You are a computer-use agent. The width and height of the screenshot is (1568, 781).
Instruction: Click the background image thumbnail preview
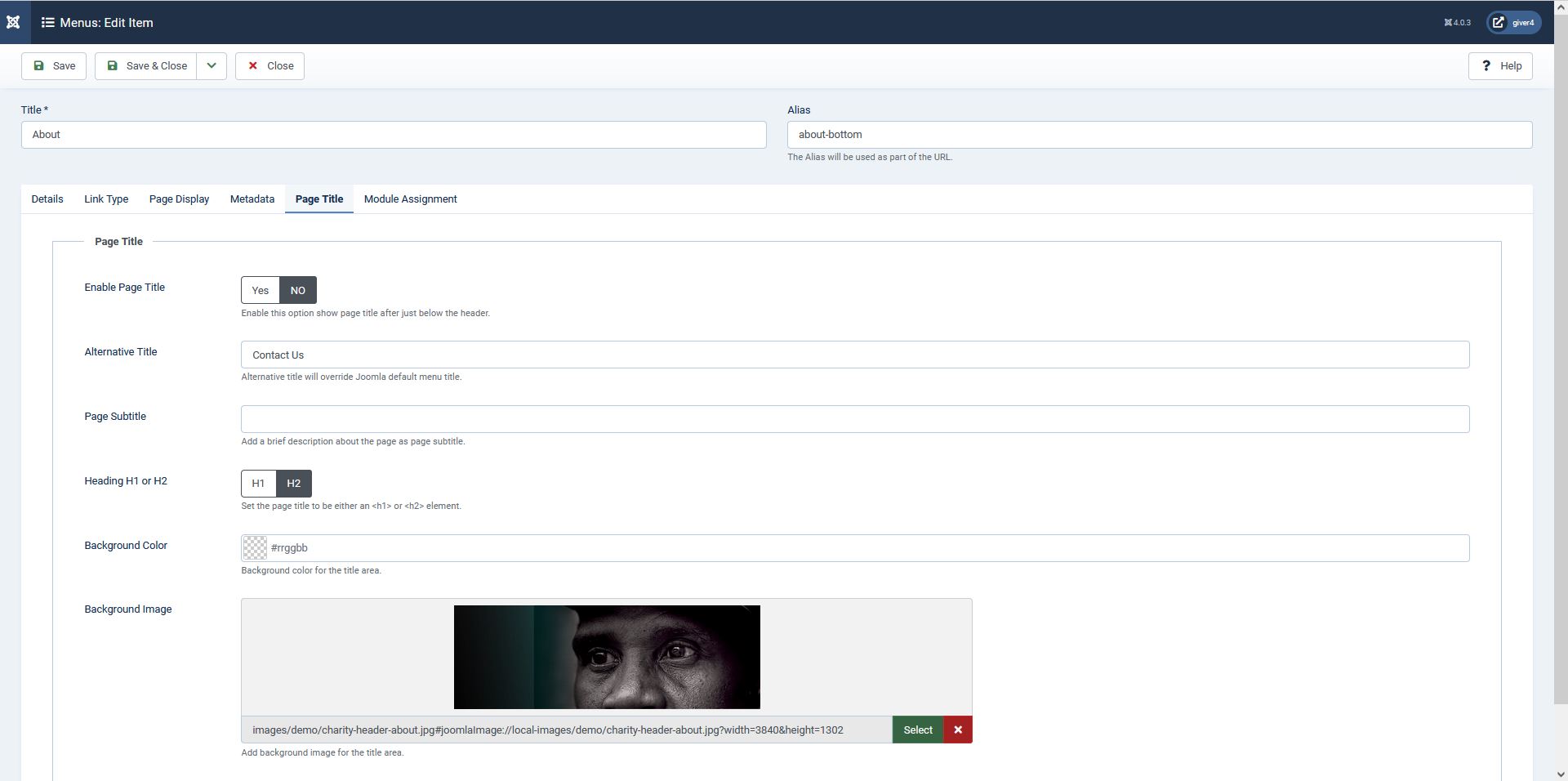[x=606, y=658]
